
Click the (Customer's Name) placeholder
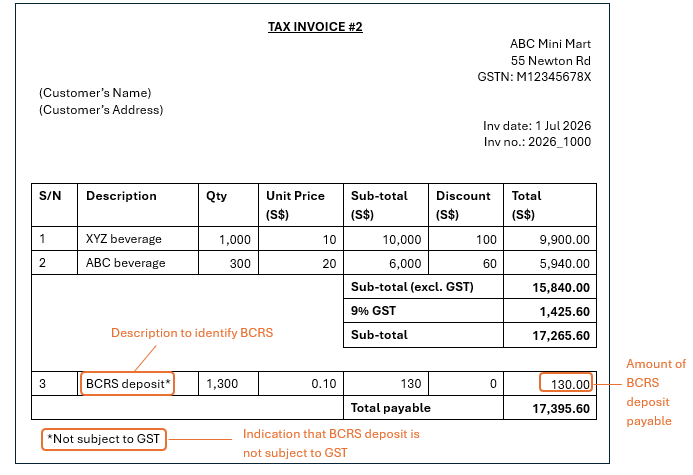(x=95, y=93)
